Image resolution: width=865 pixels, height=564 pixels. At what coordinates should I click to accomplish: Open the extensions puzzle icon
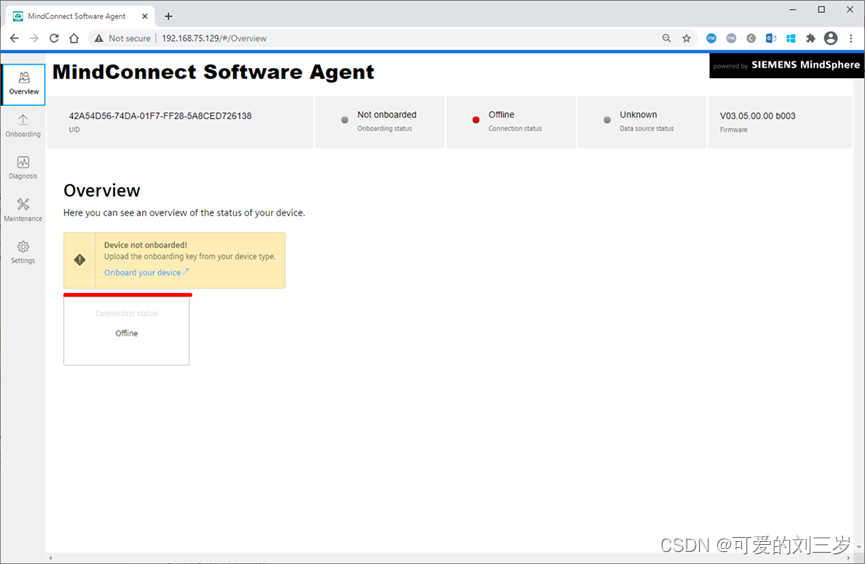coord(810,38)
